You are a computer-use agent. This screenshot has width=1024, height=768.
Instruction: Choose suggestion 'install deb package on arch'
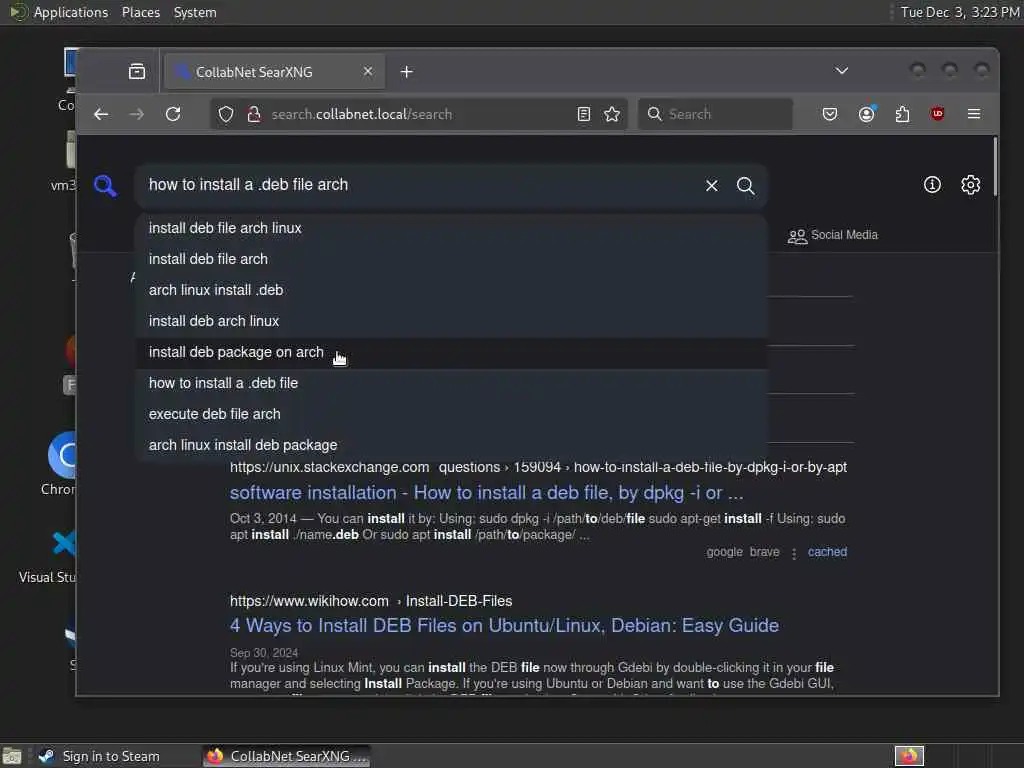point(451,353)
